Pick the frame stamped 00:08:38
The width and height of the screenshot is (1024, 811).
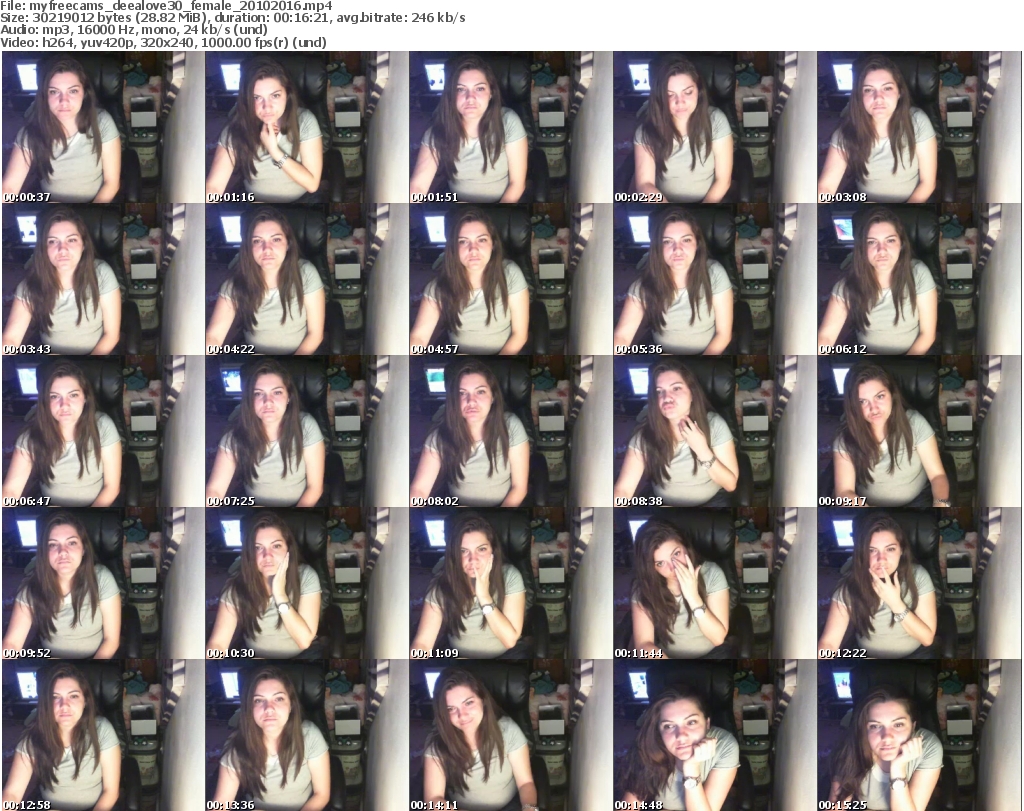click(x=714, y=432)
